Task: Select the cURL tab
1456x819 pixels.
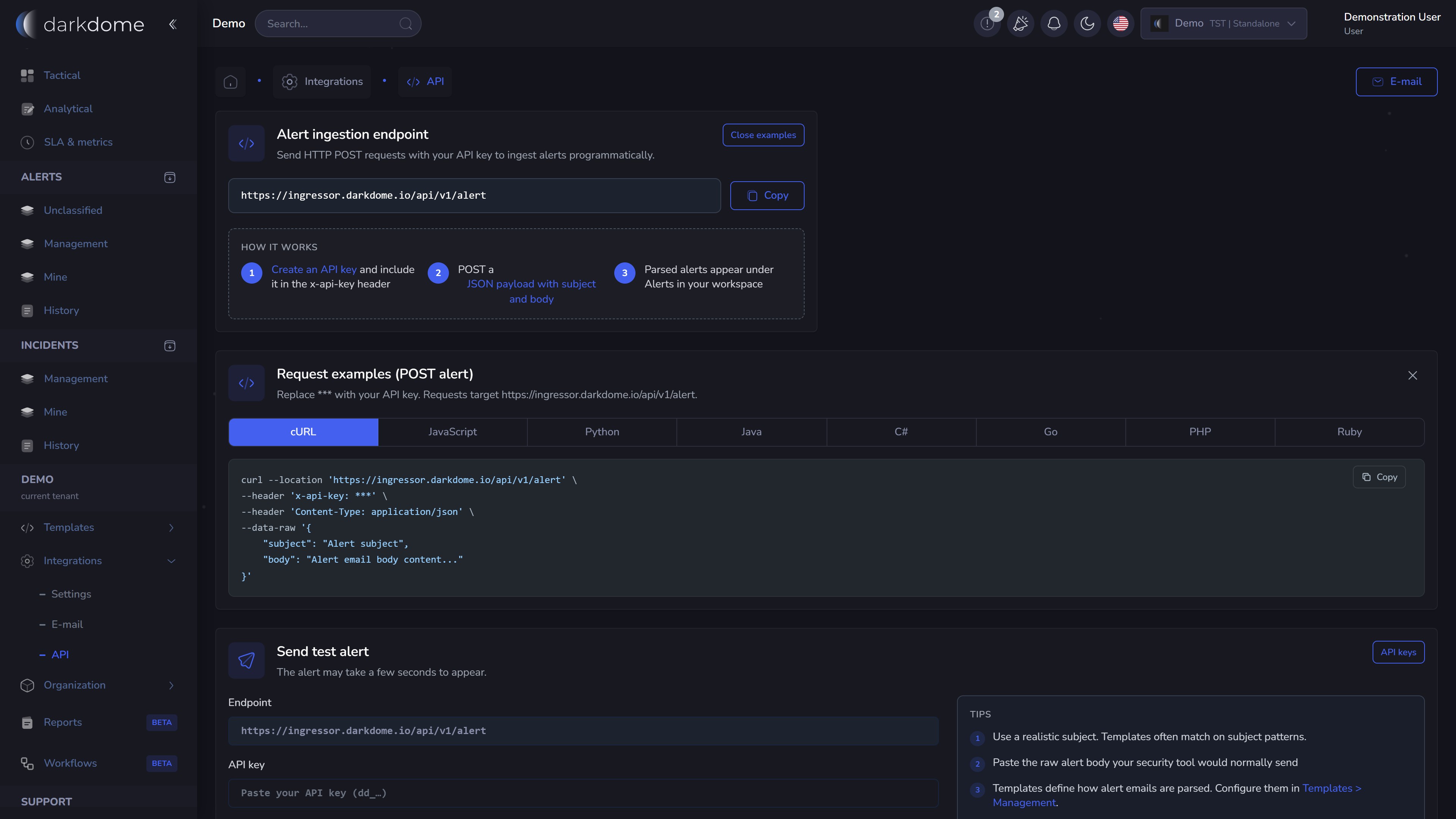Action: 303,432
